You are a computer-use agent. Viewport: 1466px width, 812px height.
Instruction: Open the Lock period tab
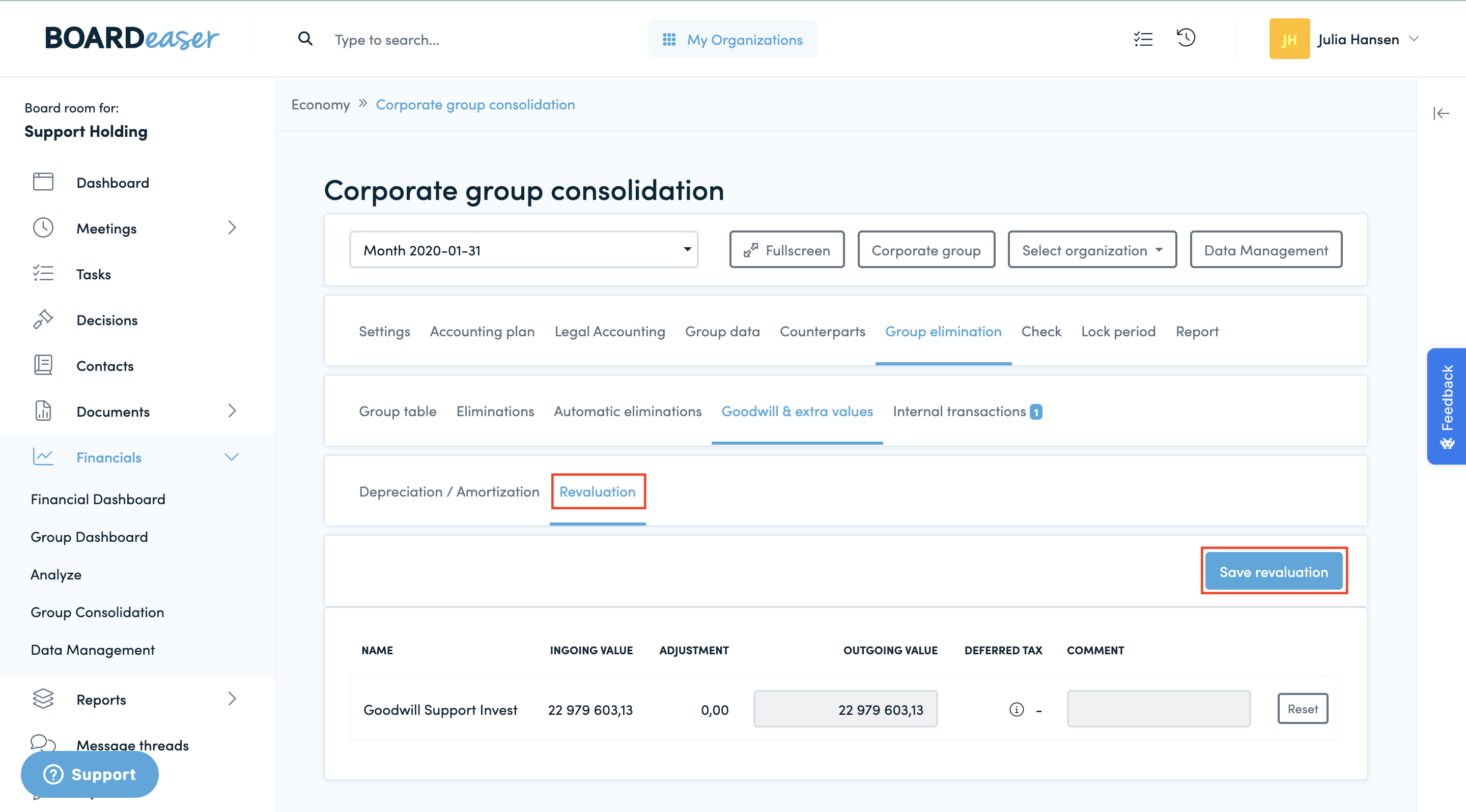tap(1118, 332)
